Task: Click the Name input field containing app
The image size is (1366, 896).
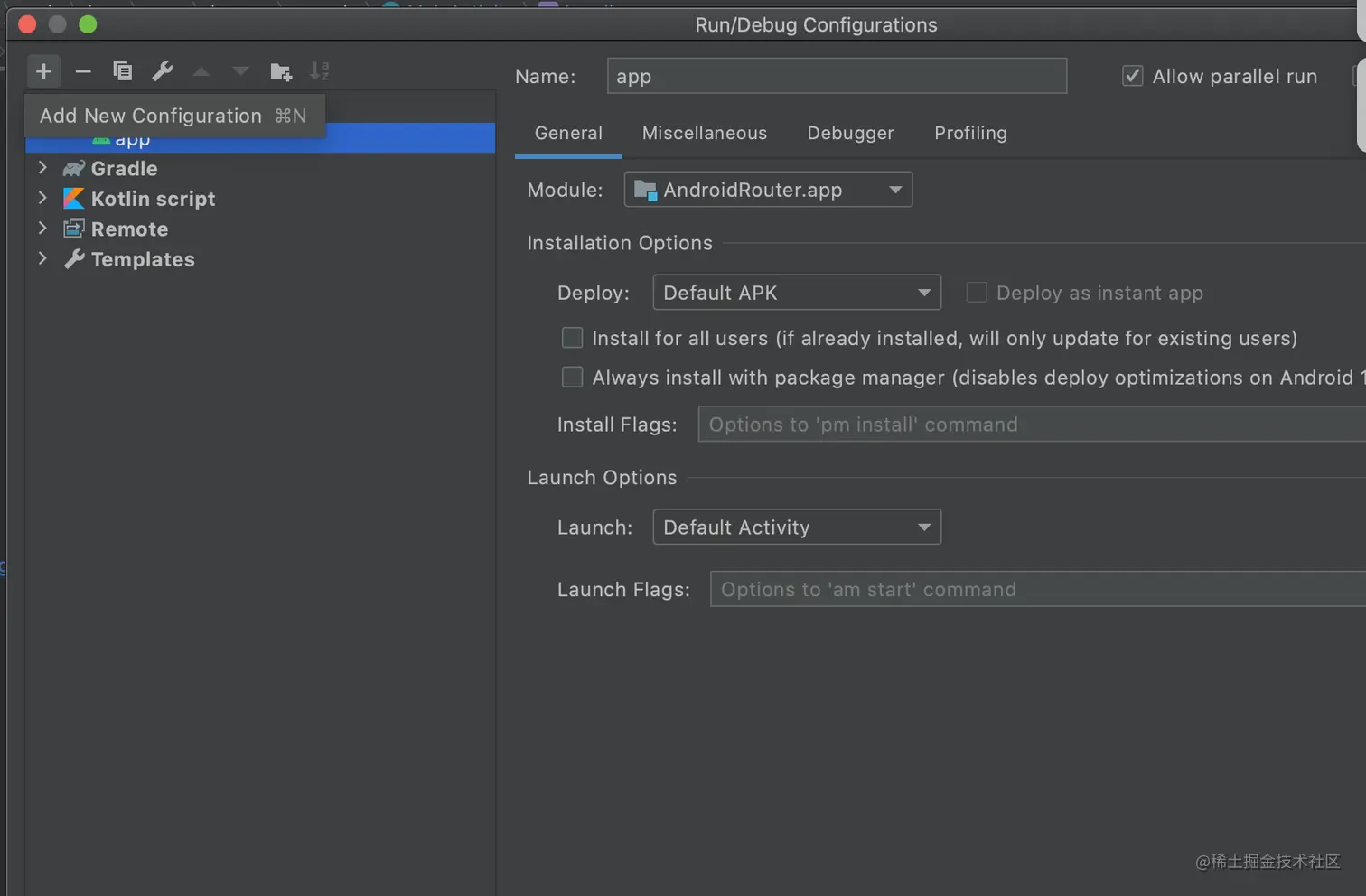Action: pos(837,76)
